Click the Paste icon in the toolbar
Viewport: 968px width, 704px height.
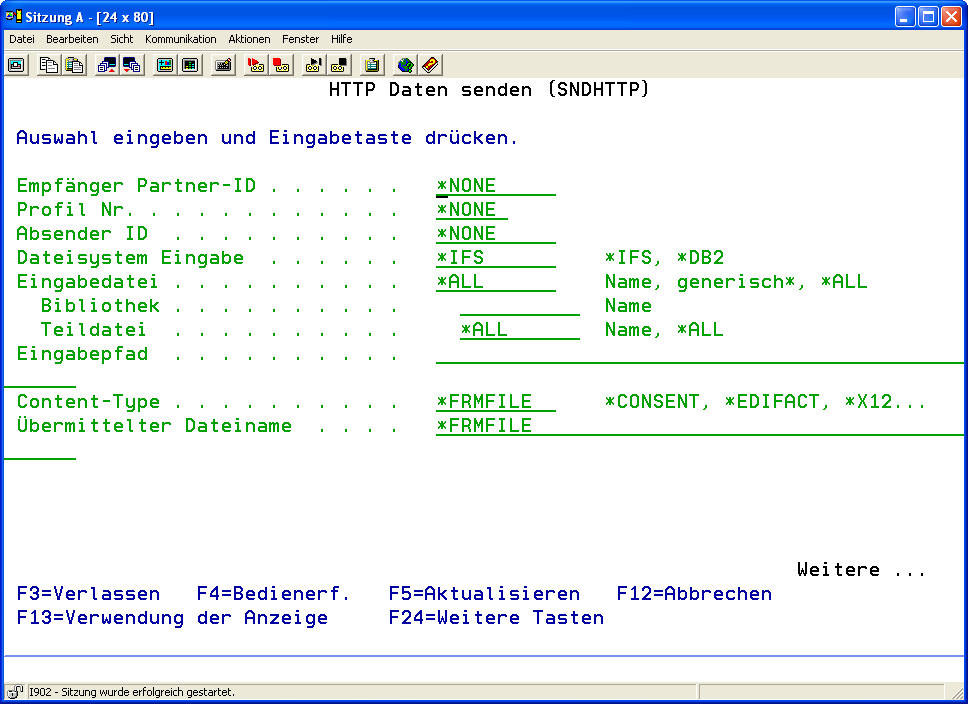(74, 65)
